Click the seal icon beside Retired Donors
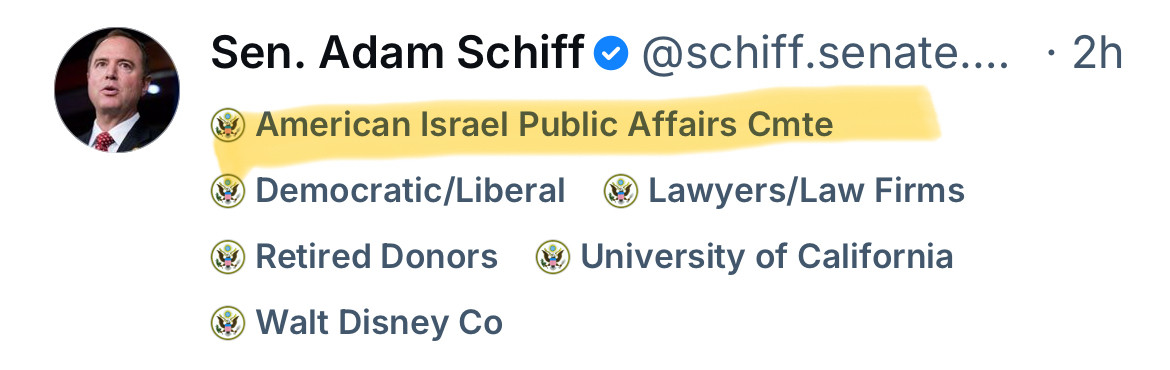The height and width of the screenshot is (370, 1170). click(228, 257)
